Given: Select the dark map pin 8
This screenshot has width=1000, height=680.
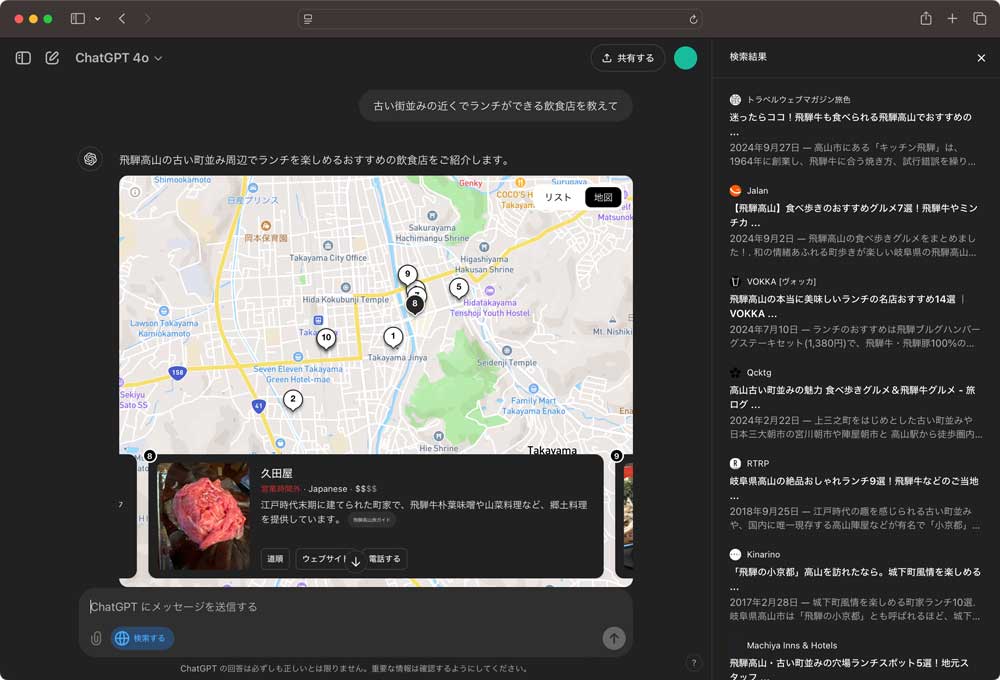Looking at the screenshot, I should point(415,304).
